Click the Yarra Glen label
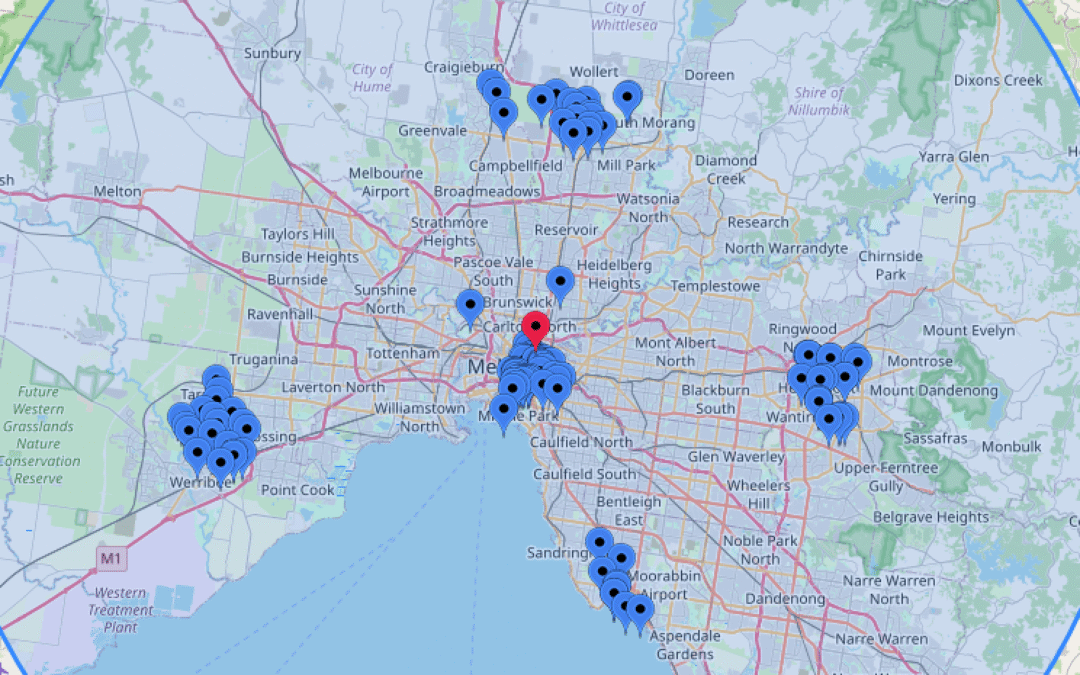The width and height of the screenshot is (1080, 675). (954, 157)
